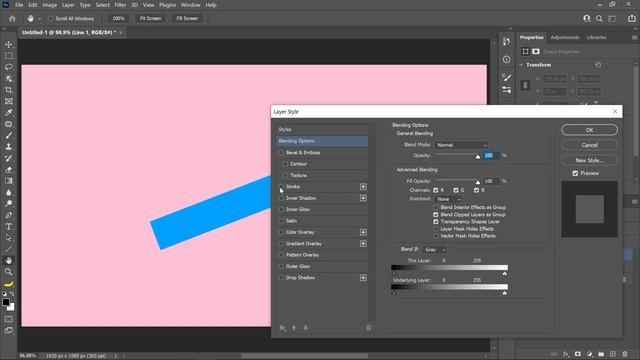Add another Inner Shadow with plus icon

click(363, 198)
